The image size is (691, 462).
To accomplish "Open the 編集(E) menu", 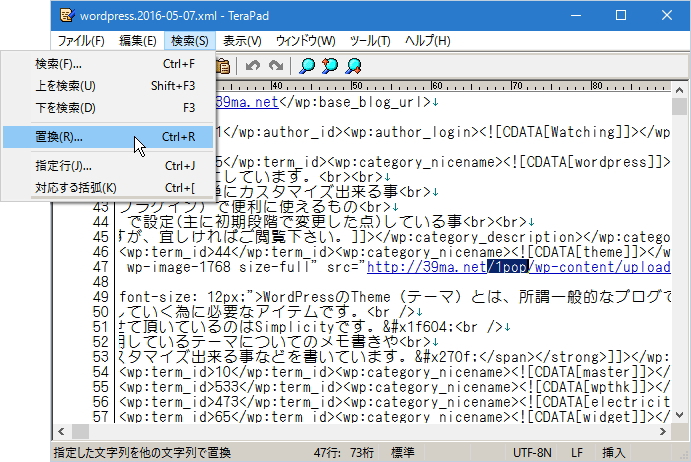I will [137, 41].
